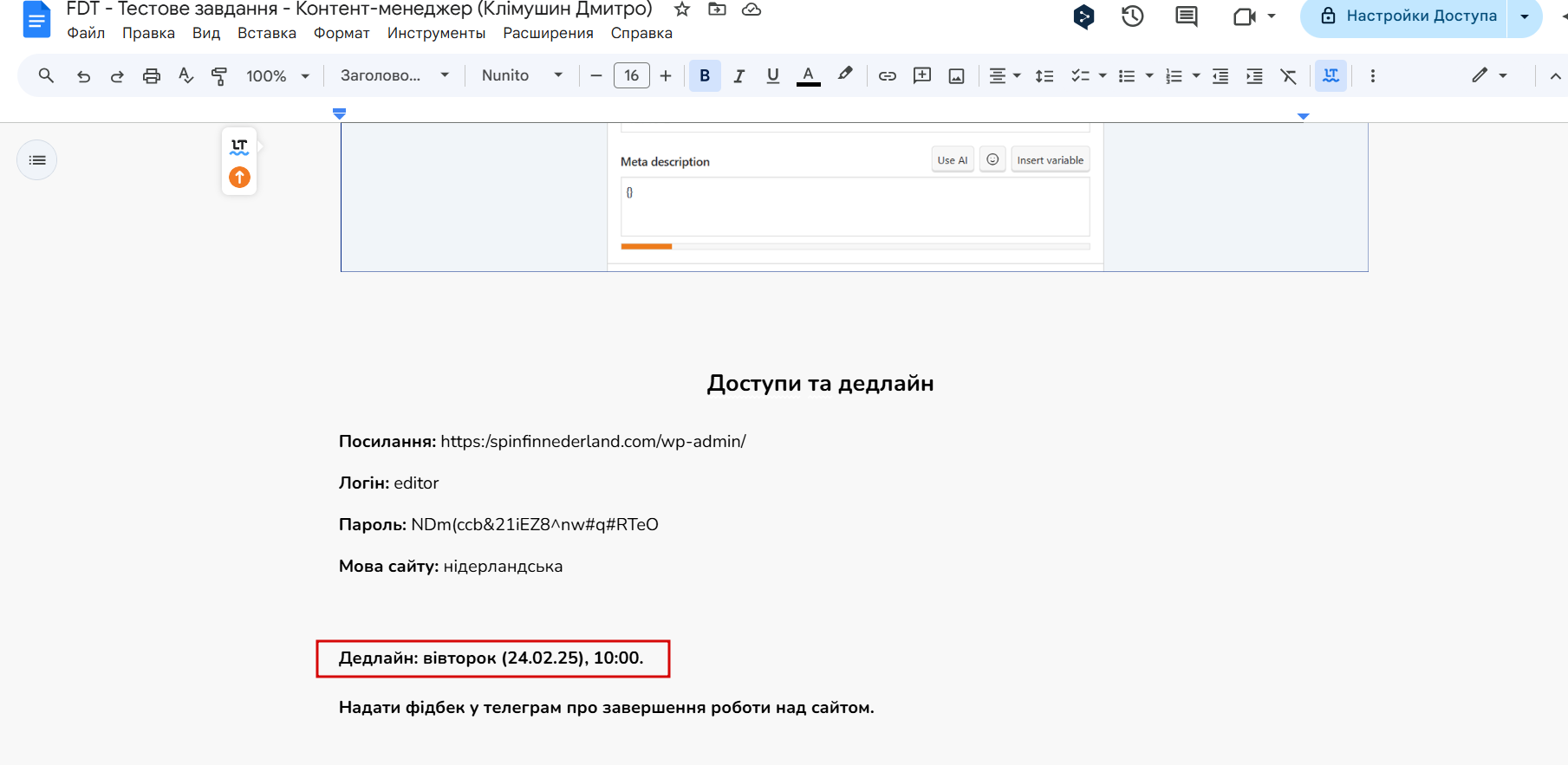Viewport: 1568px width, 765px height.
Task: Open the Google Docs home icon
Action: [36, 19]
